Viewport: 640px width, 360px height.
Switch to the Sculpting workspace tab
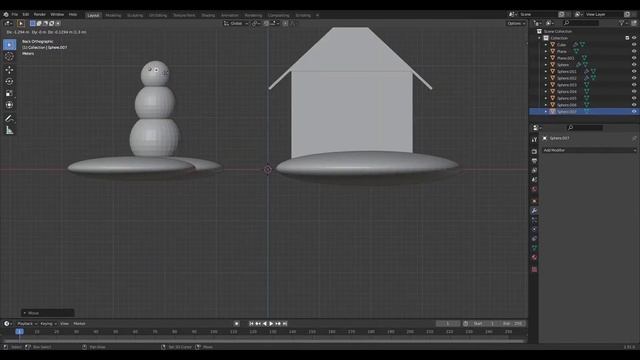tap(135, 16)
